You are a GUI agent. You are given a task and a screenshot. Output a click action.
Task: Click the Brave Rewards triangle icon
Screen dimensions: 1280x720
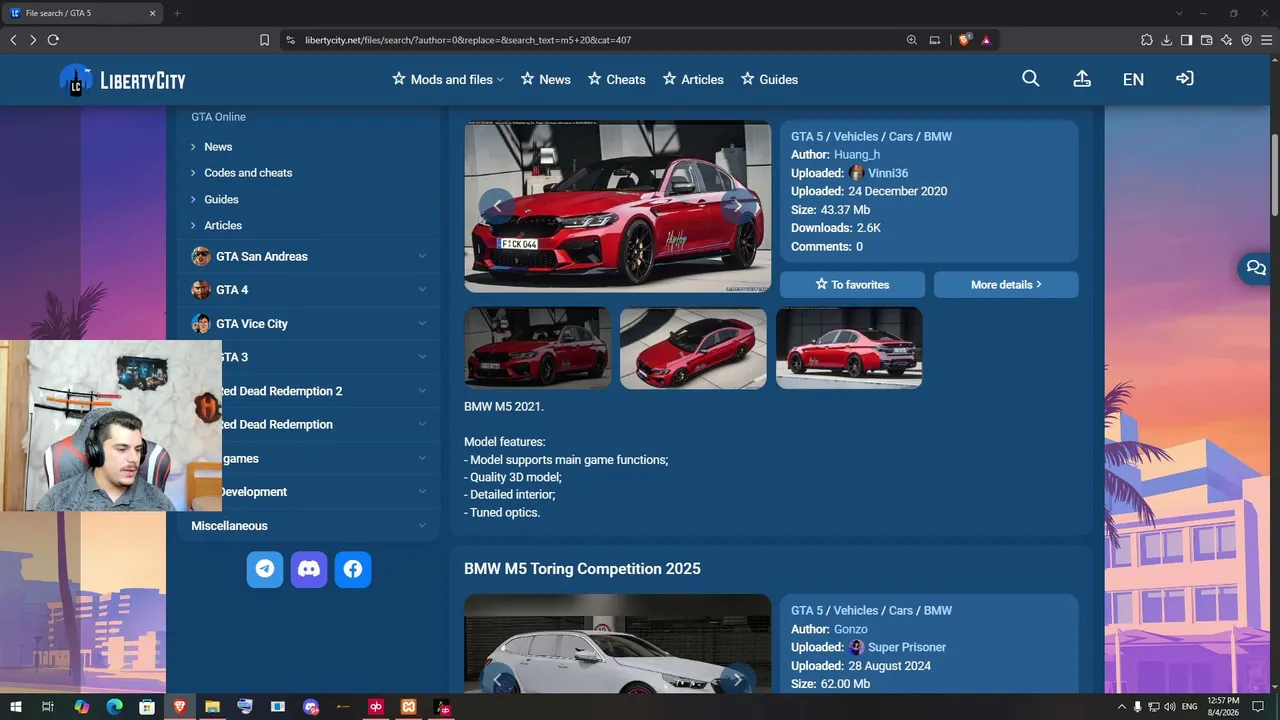986,40
